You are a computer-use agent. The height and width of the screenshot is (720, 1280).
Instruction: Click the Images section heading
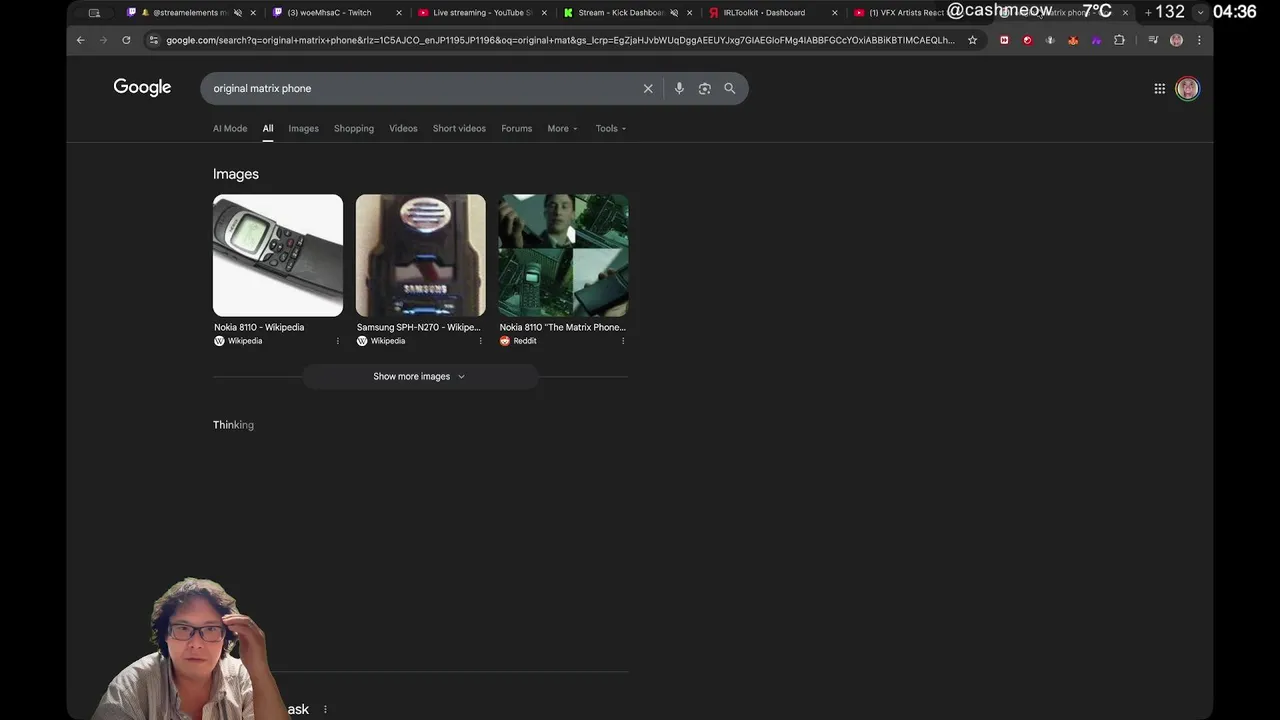click(236, 174)
